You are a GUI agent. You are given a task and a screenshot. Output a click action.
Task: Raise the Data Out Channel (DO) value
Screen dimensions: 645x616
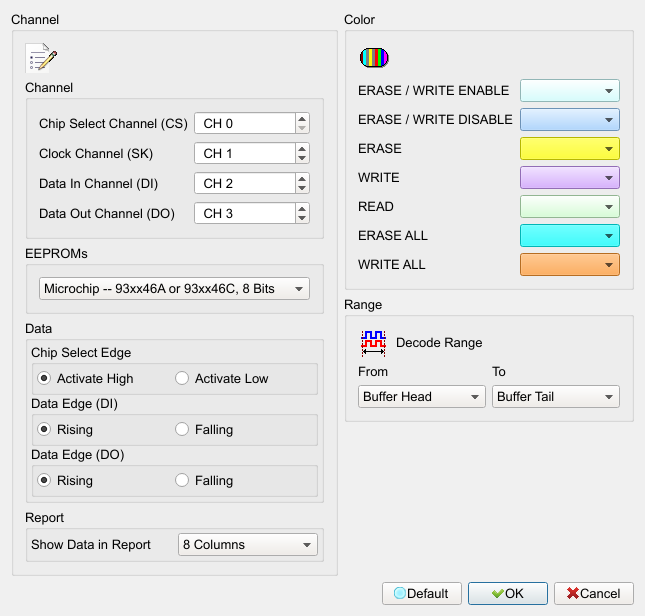coord(302,209)
